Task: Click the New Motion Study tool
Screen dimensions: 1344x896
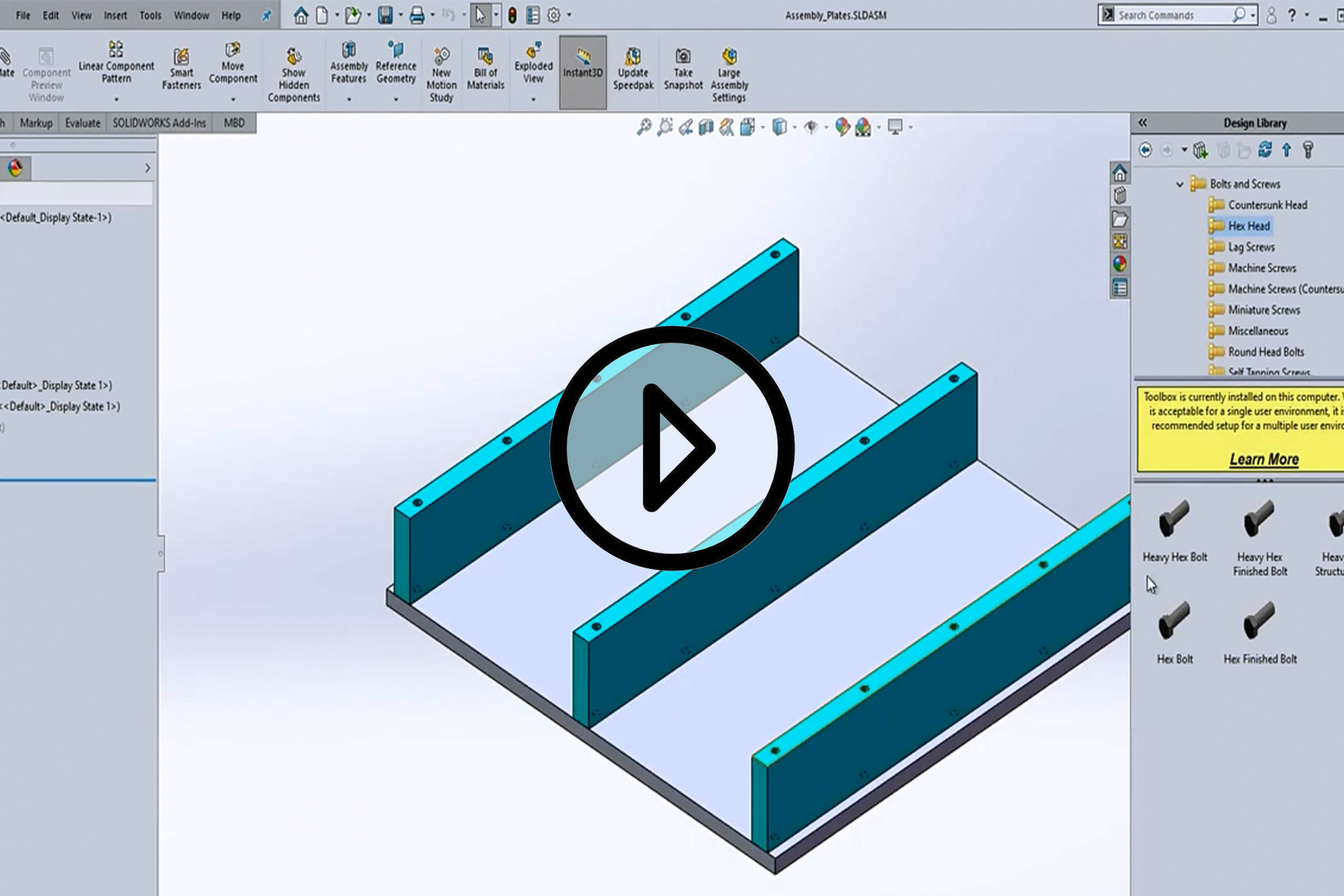Action: tap(441, 75)
